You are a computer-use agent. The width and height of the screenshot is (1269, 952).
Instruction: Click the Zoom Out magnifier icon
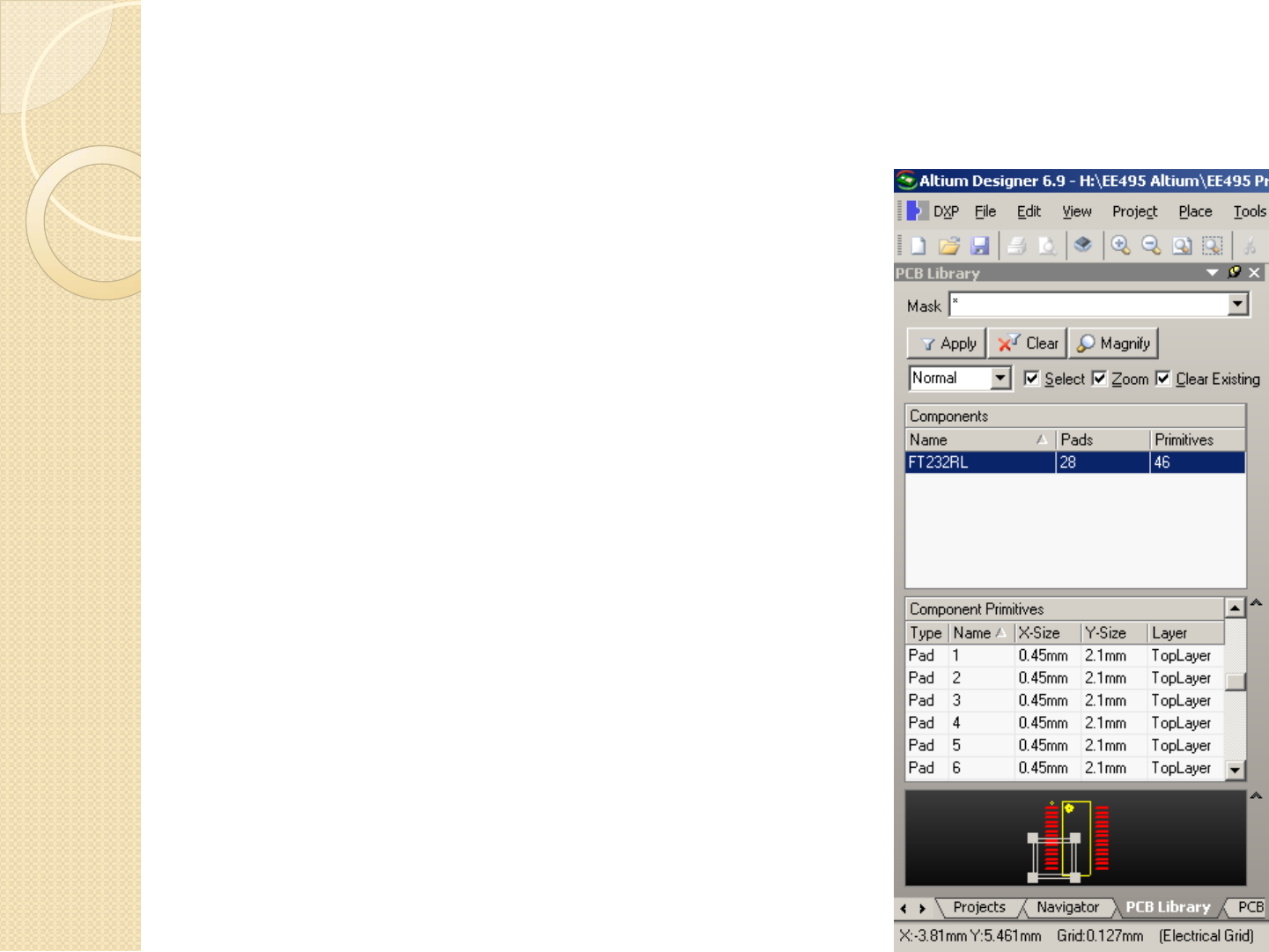tap(1151, 246)
